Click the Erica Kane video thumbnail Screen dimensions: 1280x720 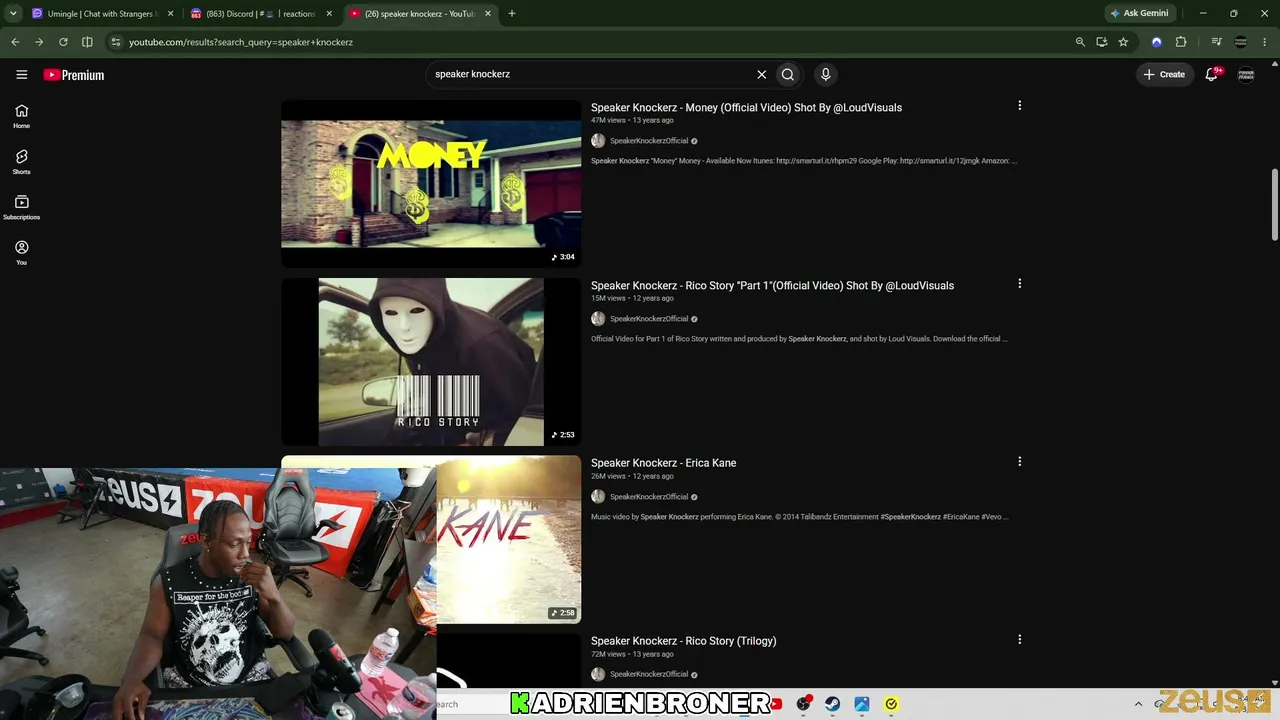[x=508, y=540]
